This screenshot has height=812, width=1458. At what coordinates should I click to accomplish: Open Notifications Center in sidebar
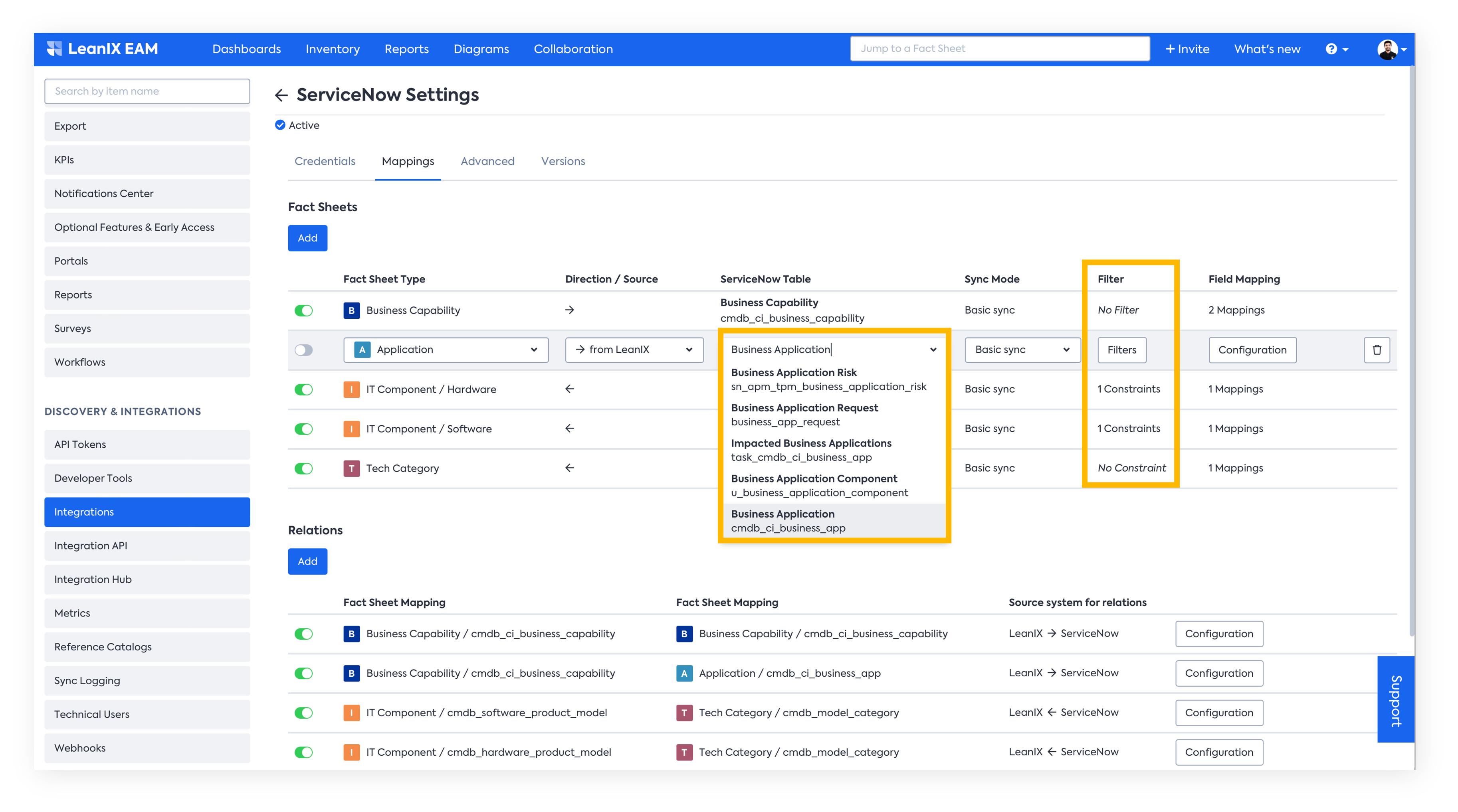pyautogui.click(x=147, y=194)
